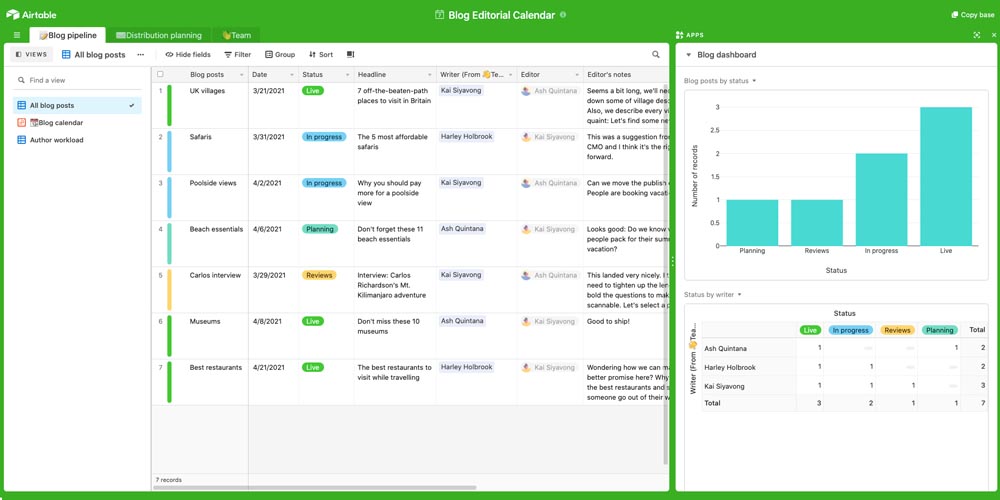Click the Planning bar in status chart
This screenshot has width=1000, height=500.
coord(752,223)
